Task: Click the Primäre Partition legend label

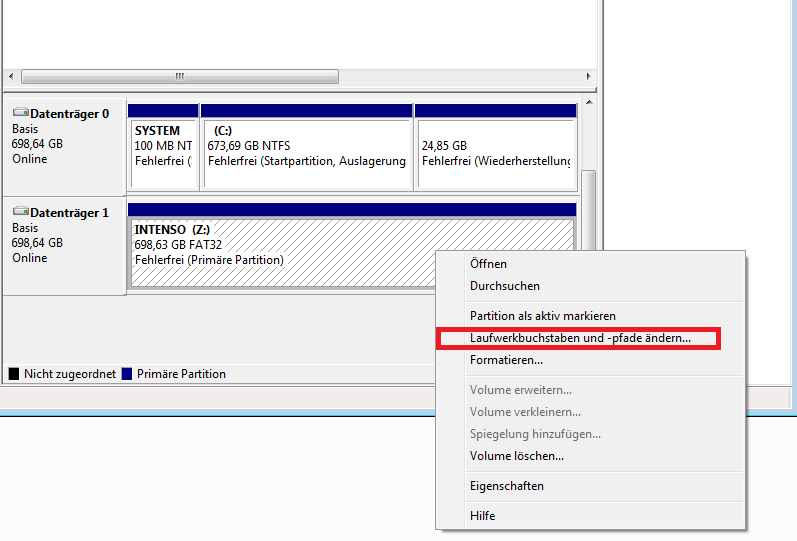Action: coord(181,374)
